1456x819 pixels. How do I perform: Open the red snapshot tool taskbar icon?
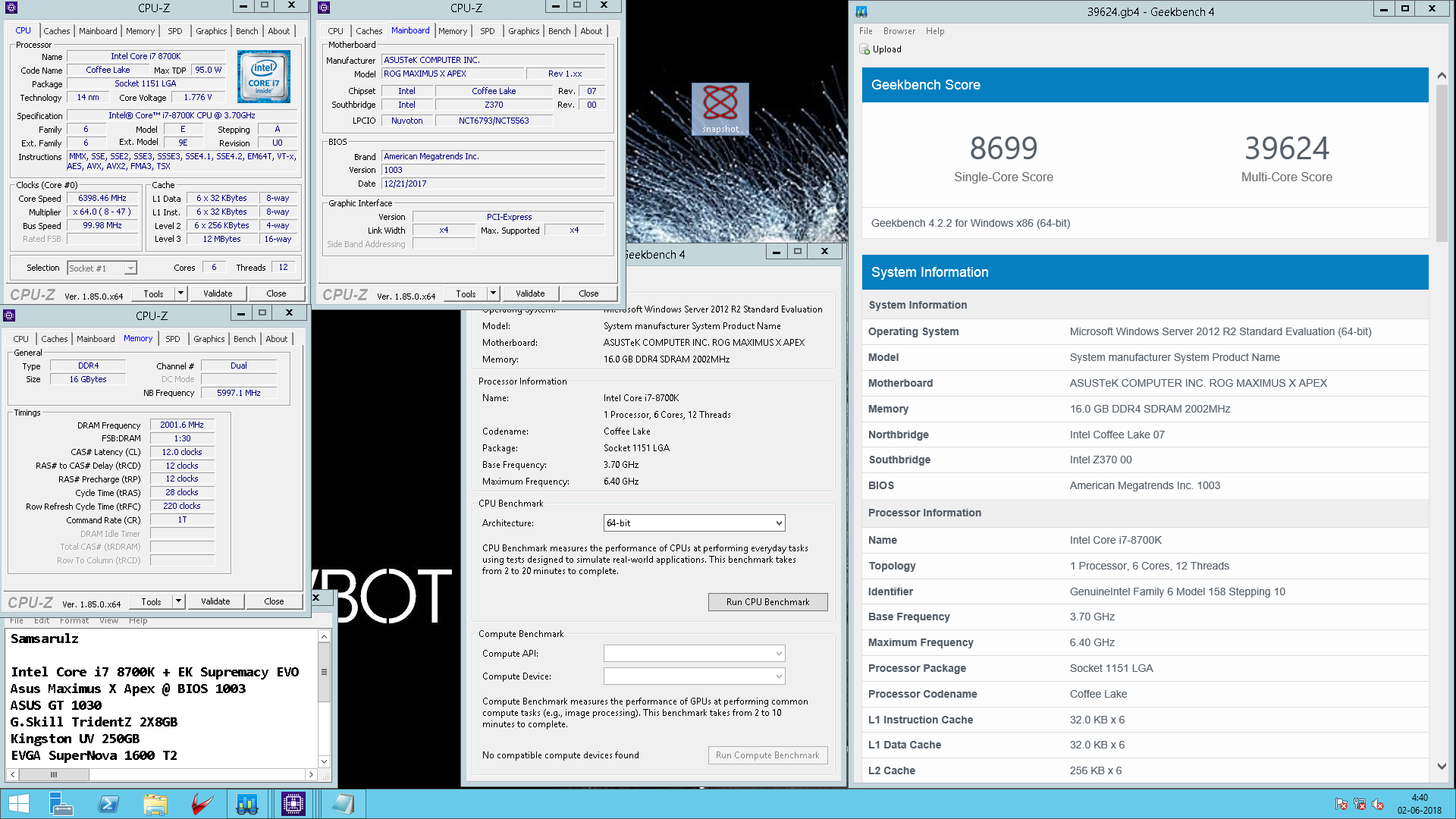coord(201,804)
